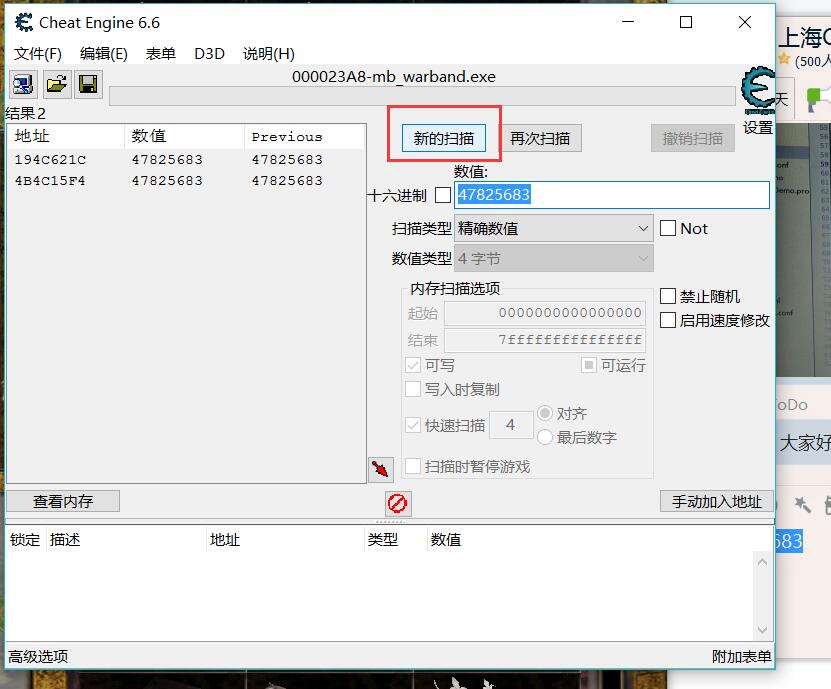Toggle the 十六进制 checkbox

tap(443, 195)
